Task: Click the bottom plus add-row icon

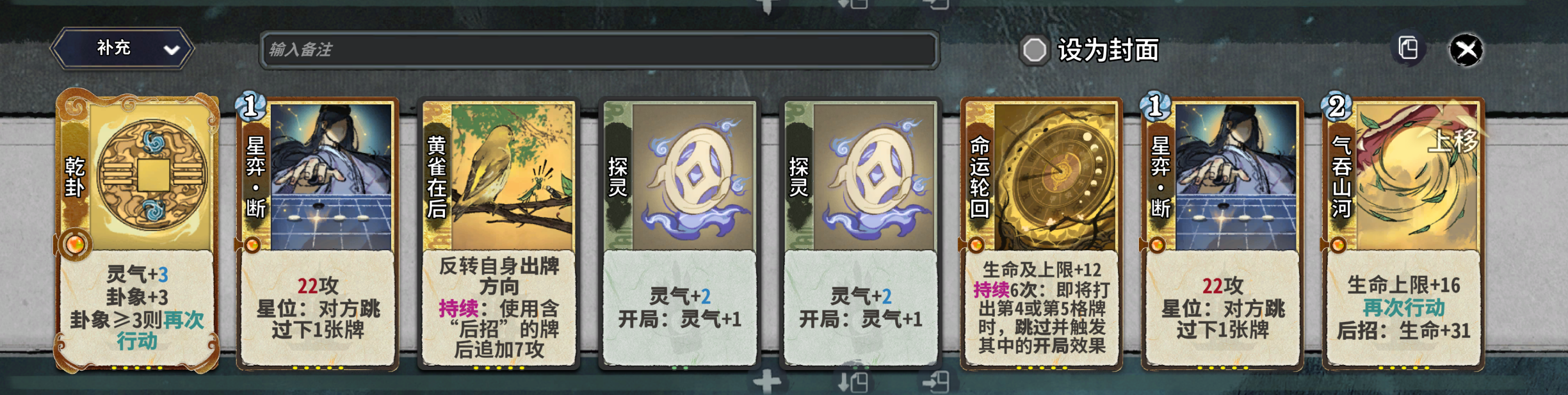Action: [x=766, y=382]
